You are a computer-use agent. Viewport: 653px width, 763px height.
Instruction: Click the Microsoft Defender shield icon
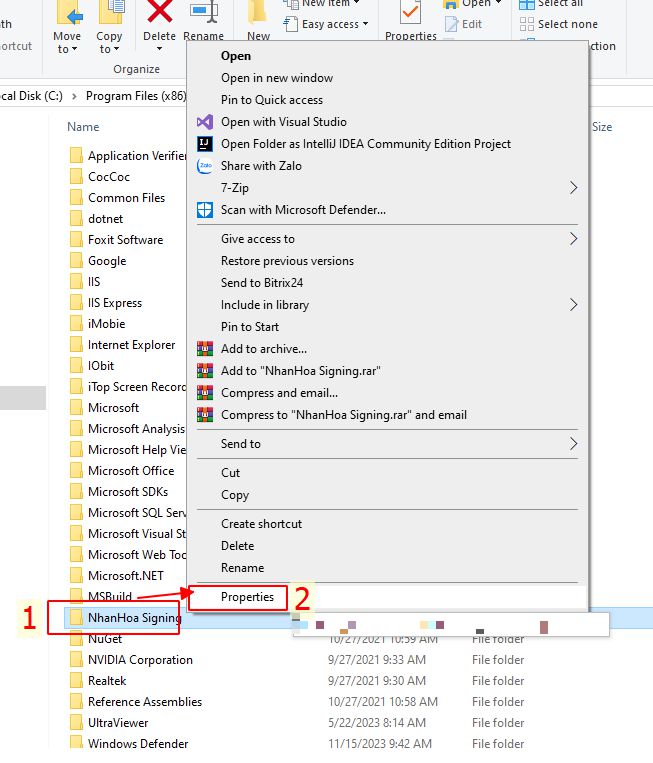[205, 210]
